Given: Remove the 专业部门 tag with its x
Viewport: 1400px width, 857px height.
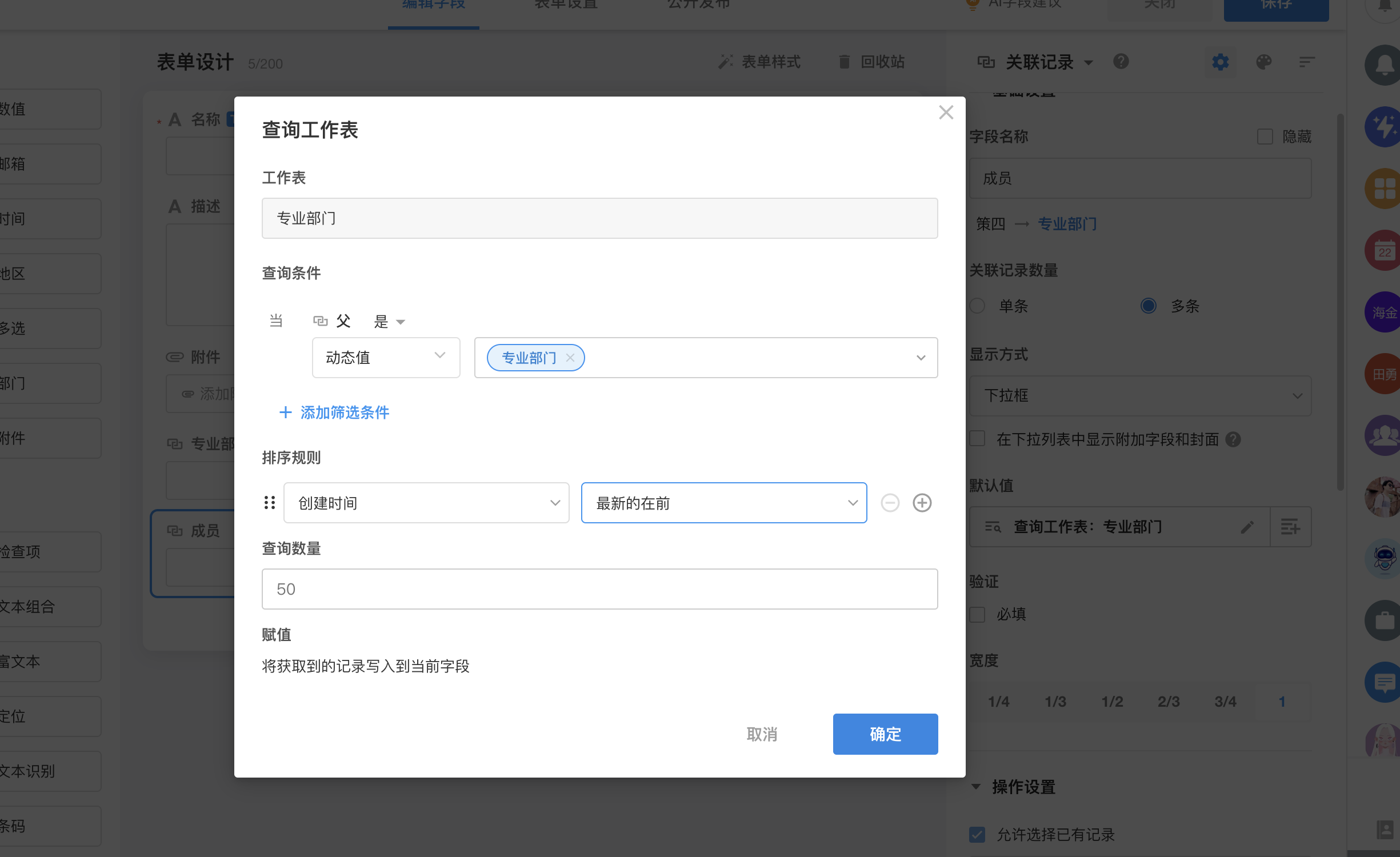Looking at the screenshot, I should tap(570, 358).
